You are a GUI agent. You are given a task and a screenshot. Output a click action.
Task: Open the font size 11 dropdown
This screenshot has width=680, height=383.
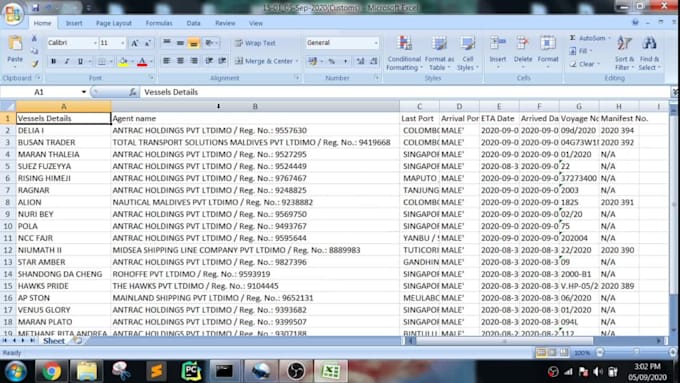(x=123, y=43)
